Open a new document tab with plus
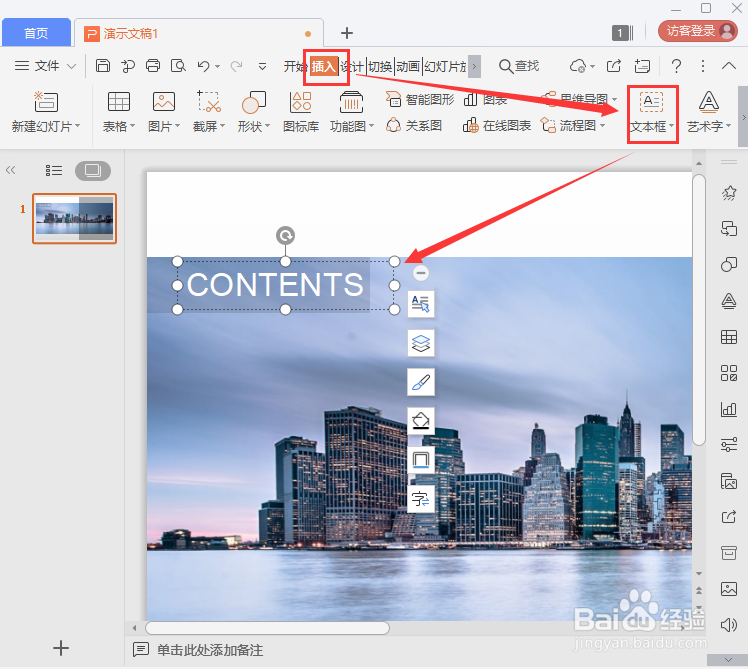 tap(347, 33)
